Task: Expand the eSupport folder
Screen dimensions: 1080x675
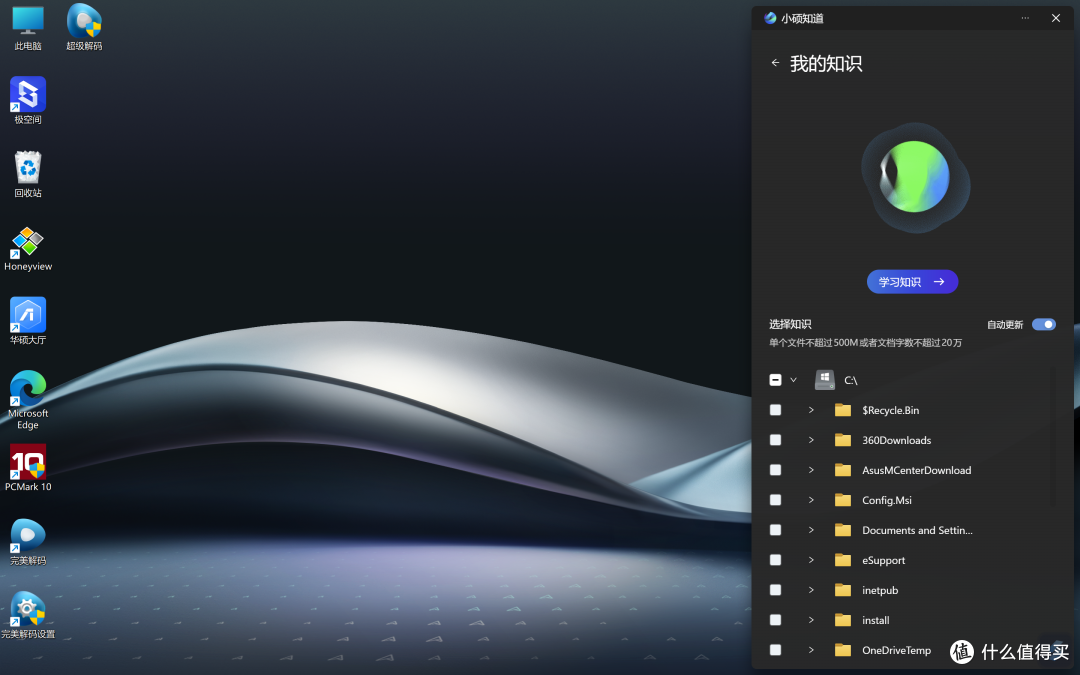Action: pyautogui.click(x=811, y=560)
